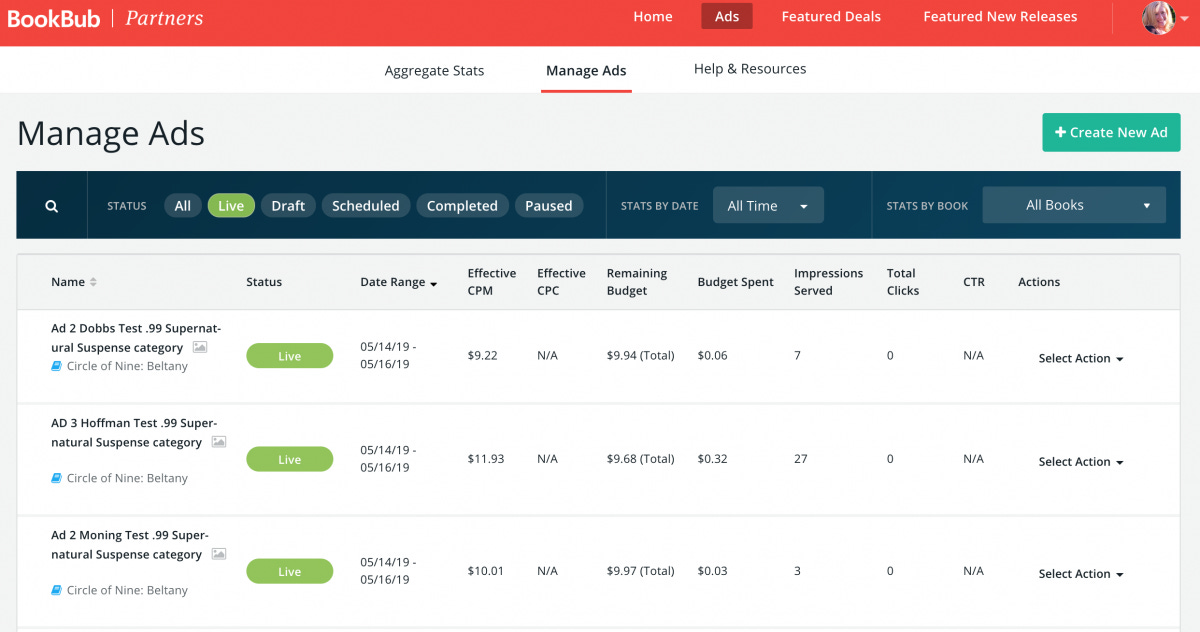Filter ads by Scheduled status

[x=366, y=206]
